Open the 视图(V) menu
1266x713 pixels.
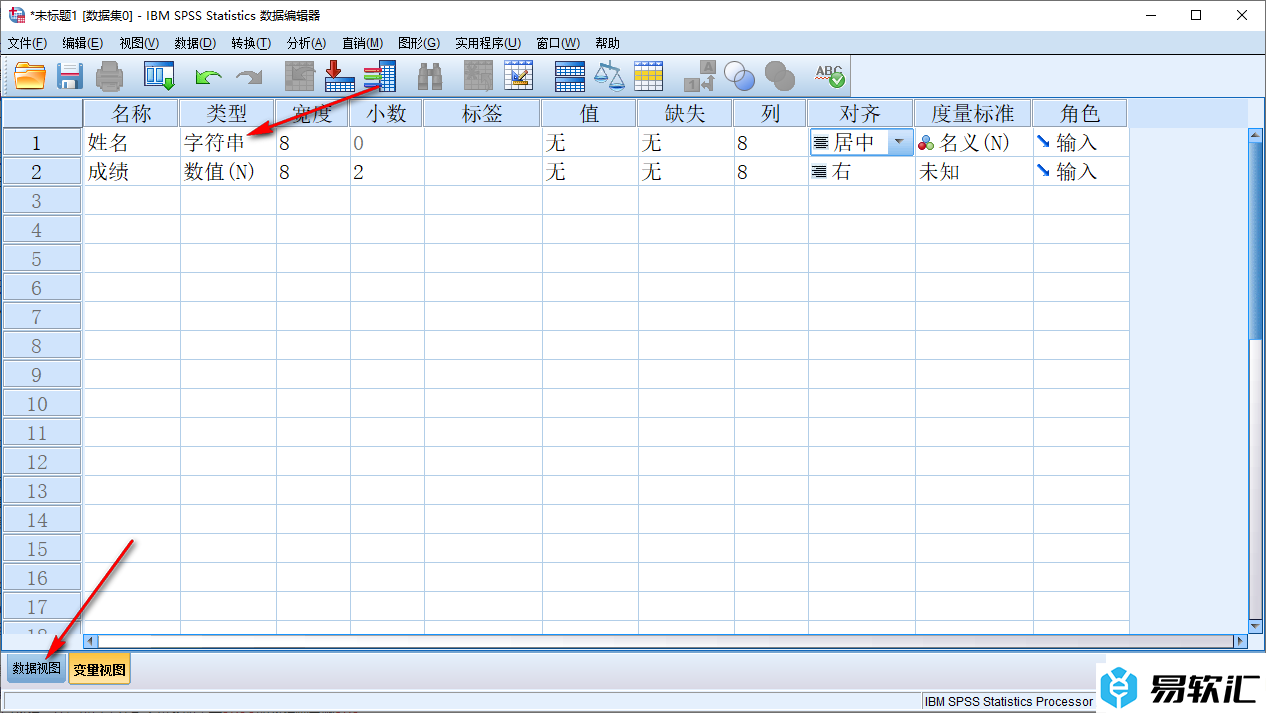click(x=139, y=43)
